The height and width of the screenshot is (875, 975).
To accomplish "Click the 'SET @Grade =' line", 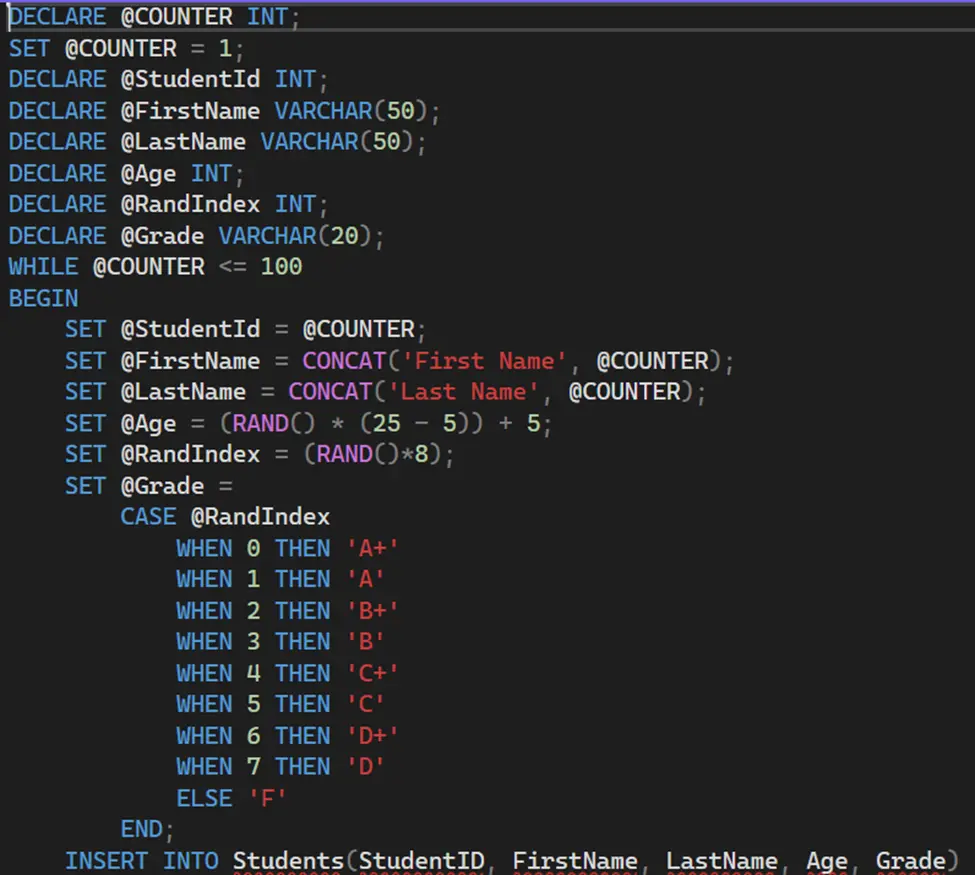I will click(x=149, y=486).
